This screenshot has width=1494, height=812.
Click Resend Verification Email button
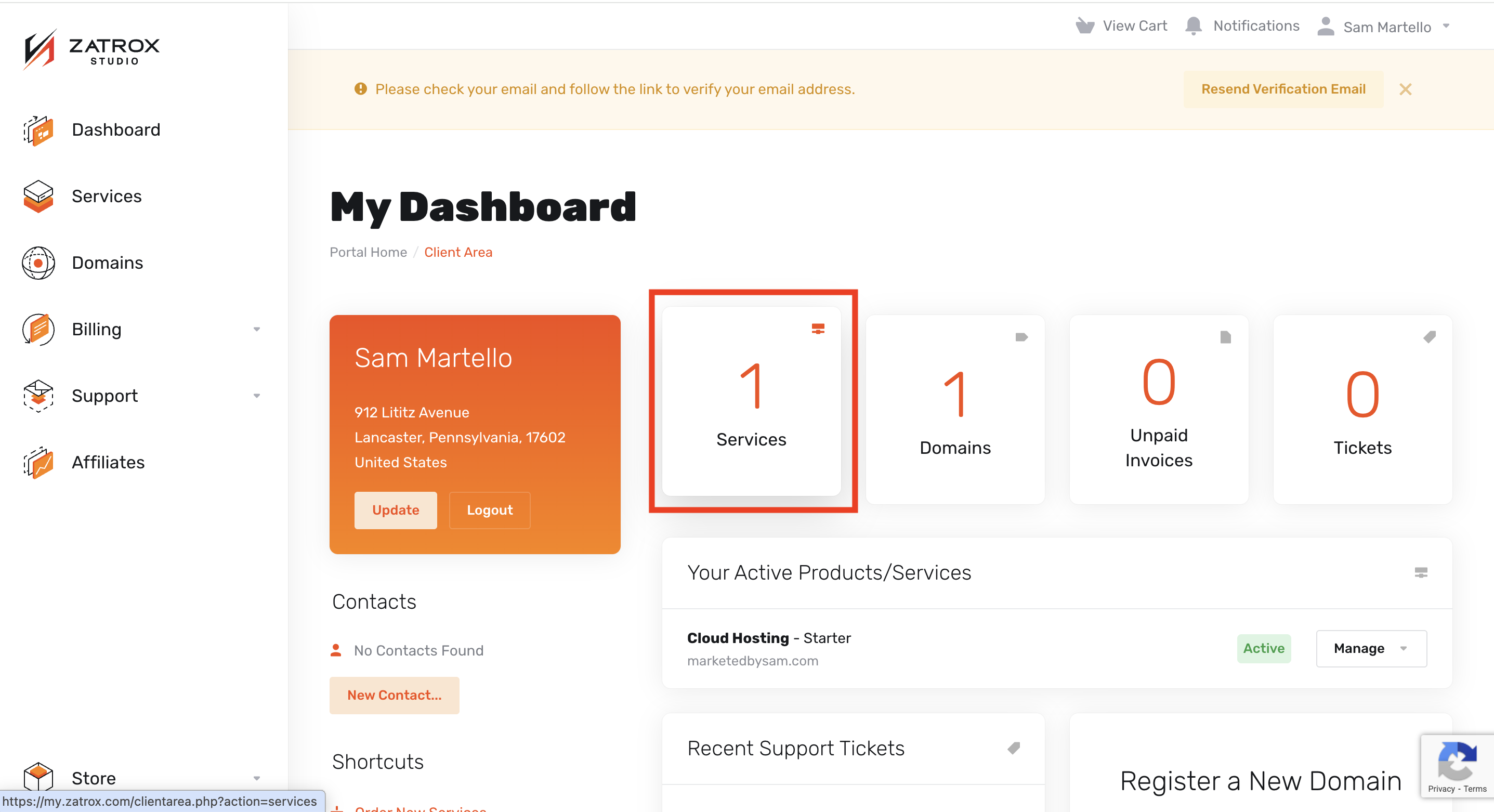click(x=1283, y=89)
